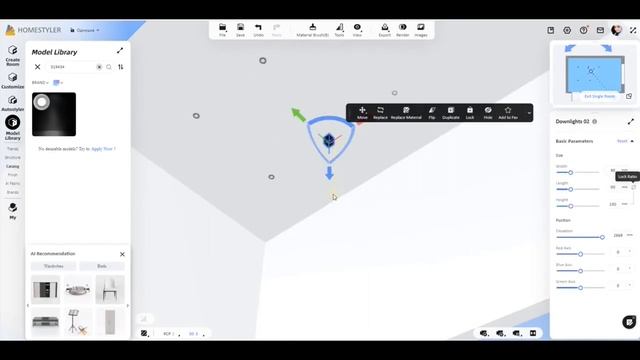Screen dimensions: 640x360
Task: Expand the Downlights 02 properties panel
Action: (x=631, y=121)
